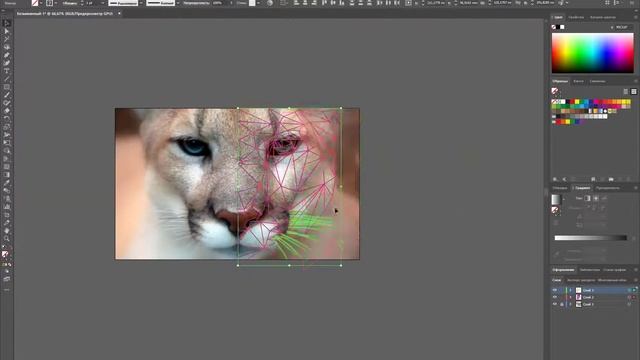Screen dimensions: 640x360
Task: Select the Selection (black arrow) tool
Action: point(7,23)
